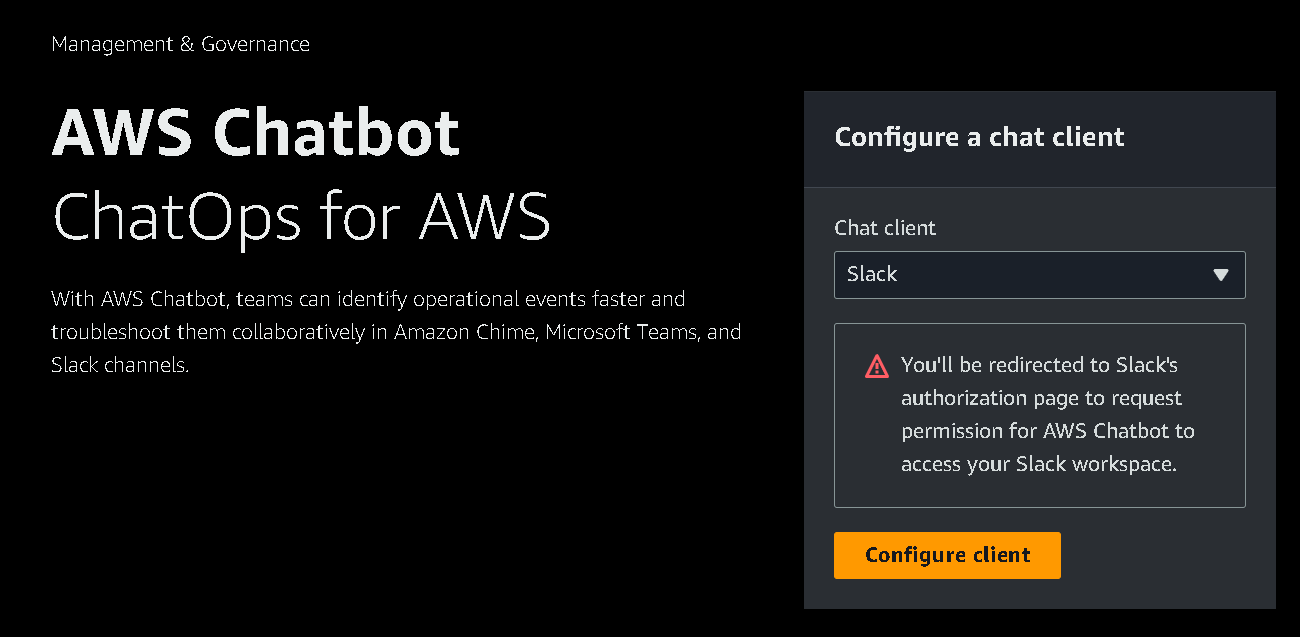1300x637 pixels.
Task: Click 'Microsoft Teams' in the description paragraph
Action: pyautogui.click(x=620, y=332)
